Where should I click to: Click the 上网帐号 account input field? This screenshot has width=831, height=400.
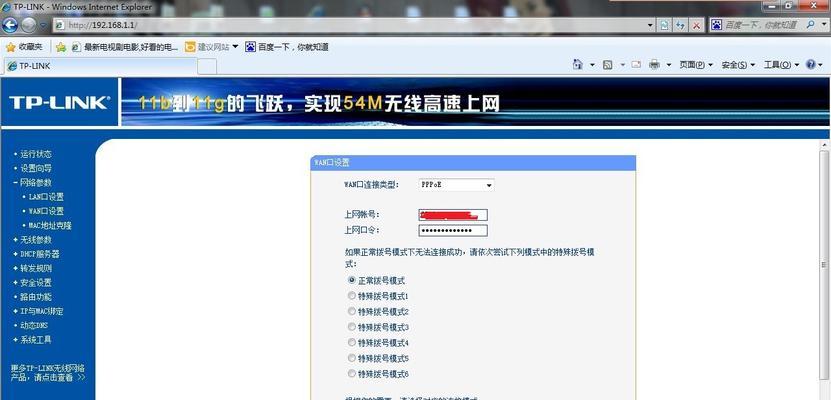click(x=453, y=215)
